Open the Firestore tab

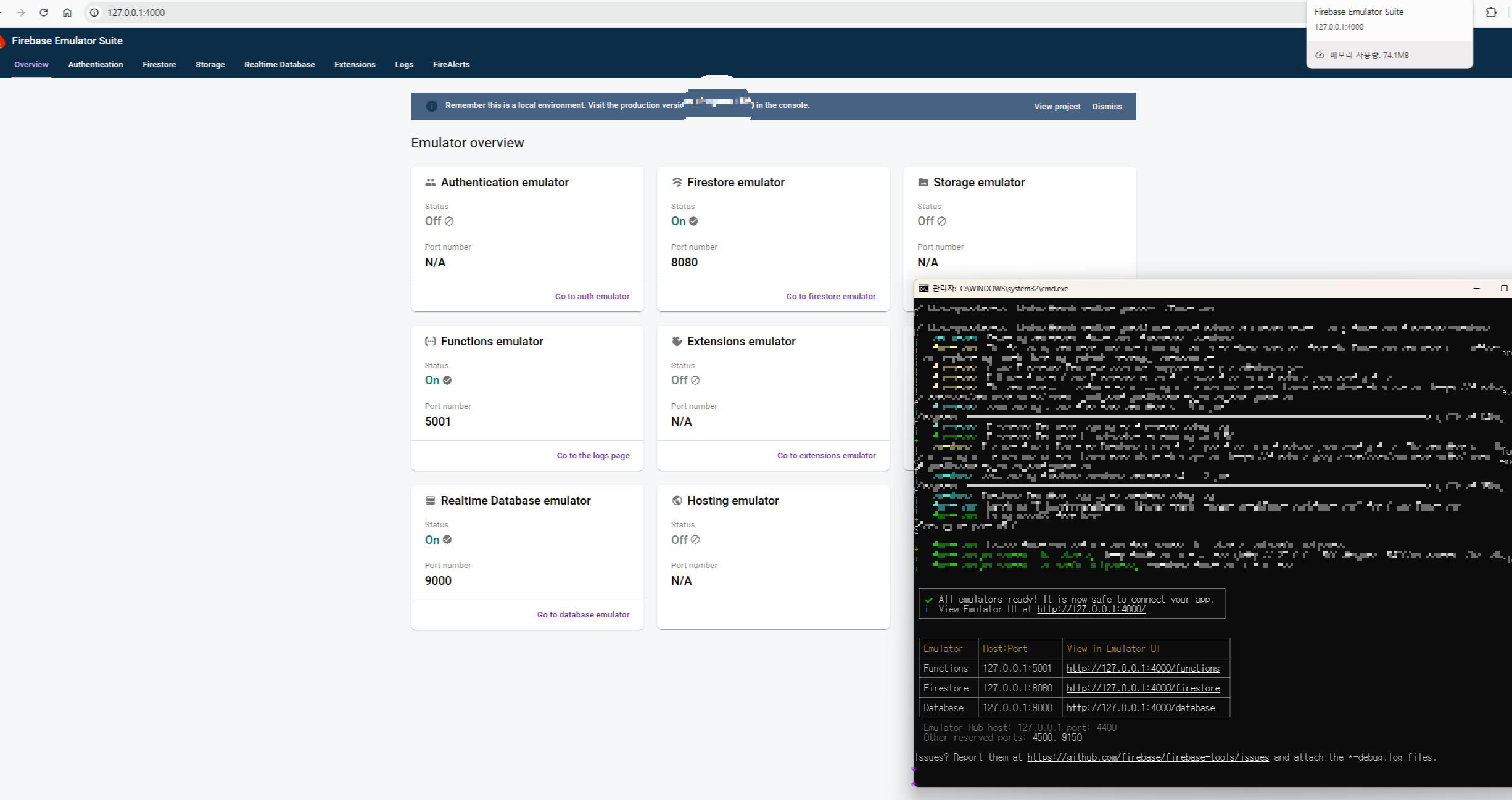159,64
